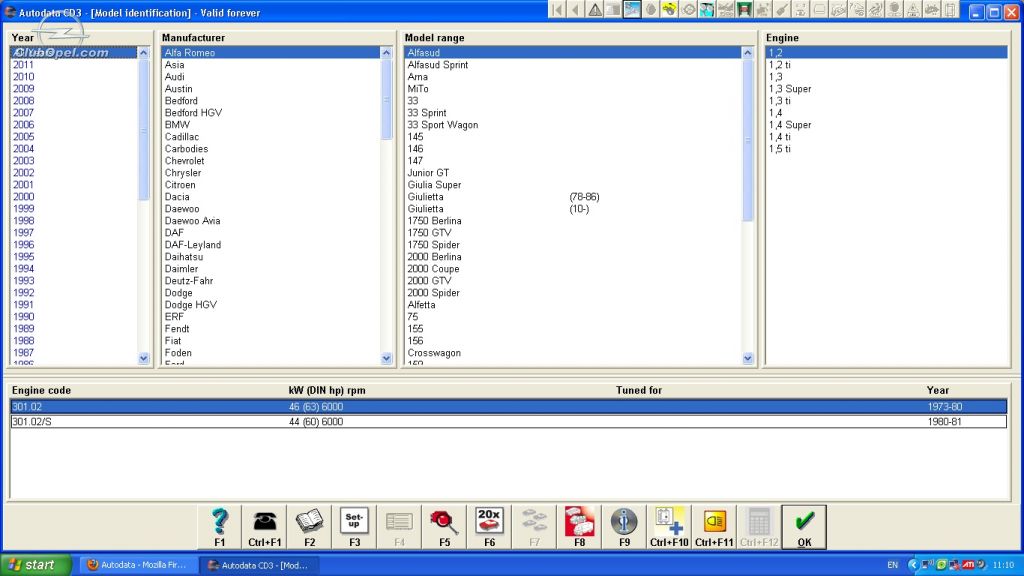Switch to Autodata - Mozilla Firefox taskbar item
The height and width of the screenshot is (576, 1024).
pos(138,565)
